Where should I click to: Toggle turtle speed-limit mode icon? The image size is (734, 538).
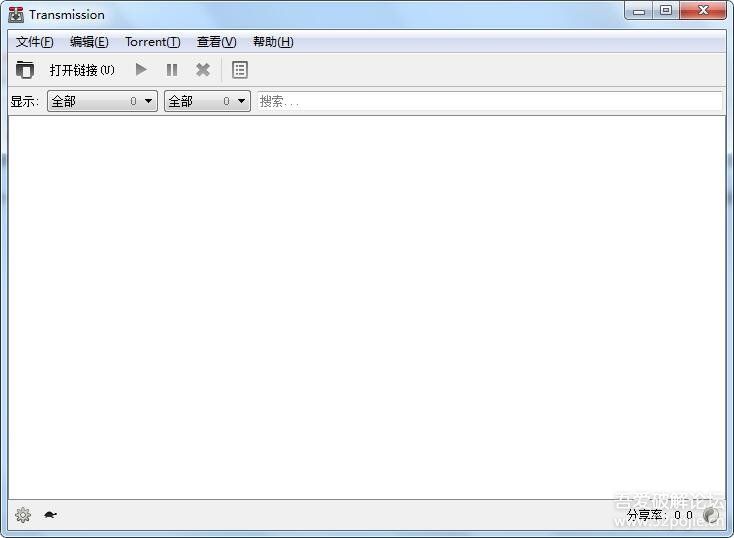[x=51, y=515]
